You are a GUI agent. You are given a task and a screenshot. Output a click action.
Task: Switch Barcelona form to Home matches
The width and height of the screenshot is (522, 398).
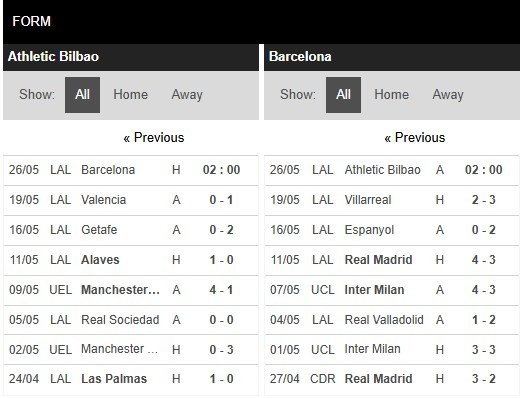[x=391, y=95]
